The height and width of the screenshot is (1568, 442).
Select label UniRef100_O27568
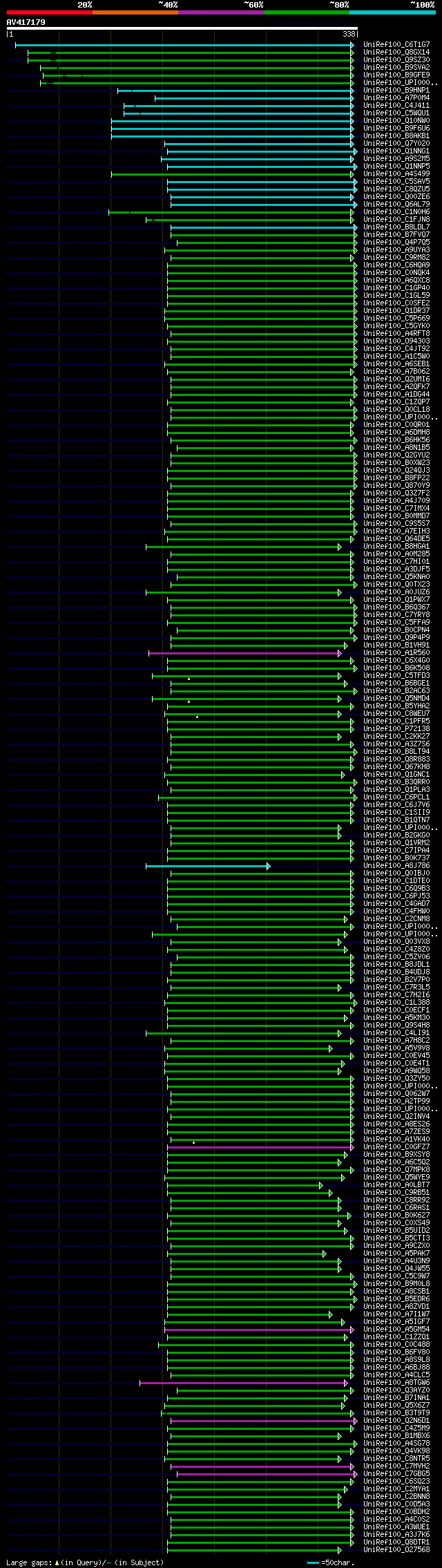[x=396, y=1550]
